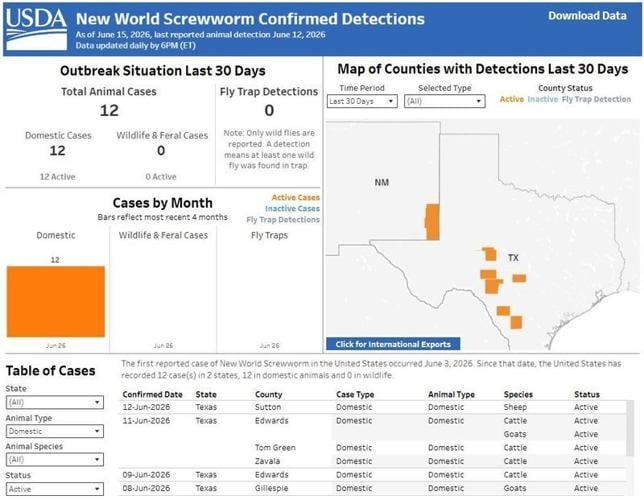Open the Animal Type filter dropdown
This screenshot has width=644, height=500.
(55, 431)
